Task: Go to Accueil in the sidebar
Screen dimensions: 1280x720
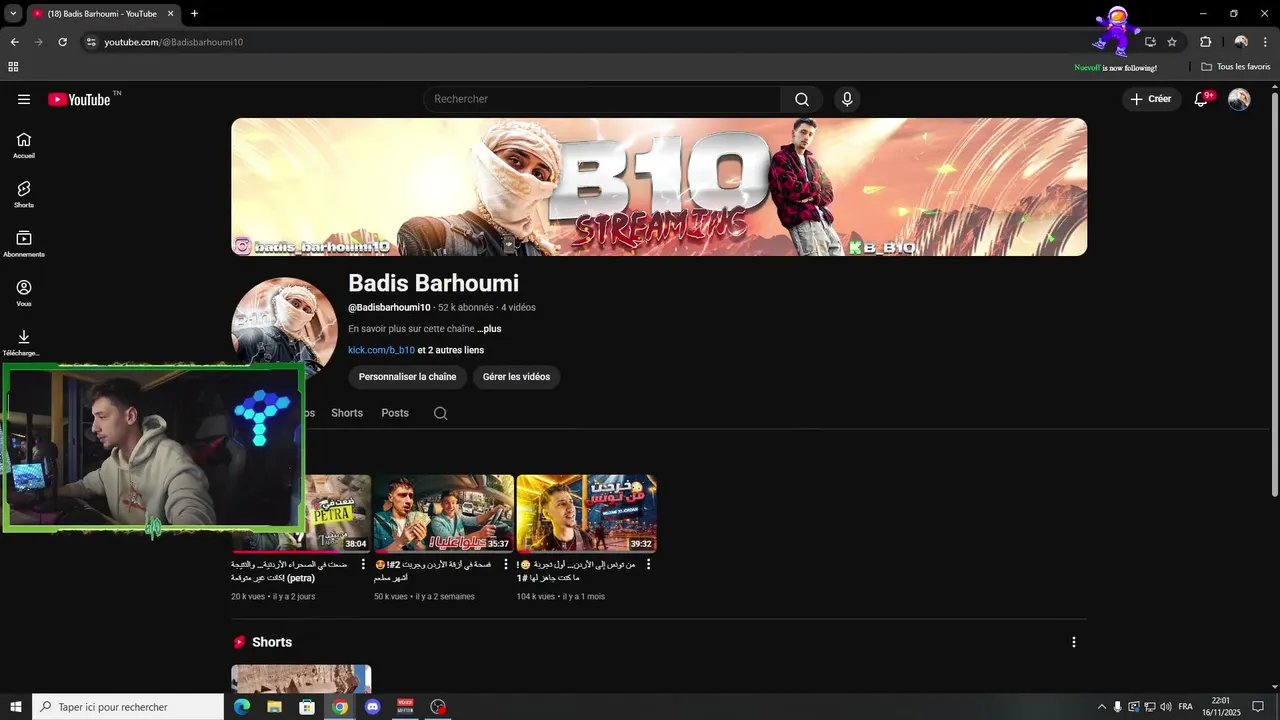Action: tap(24, 145)
